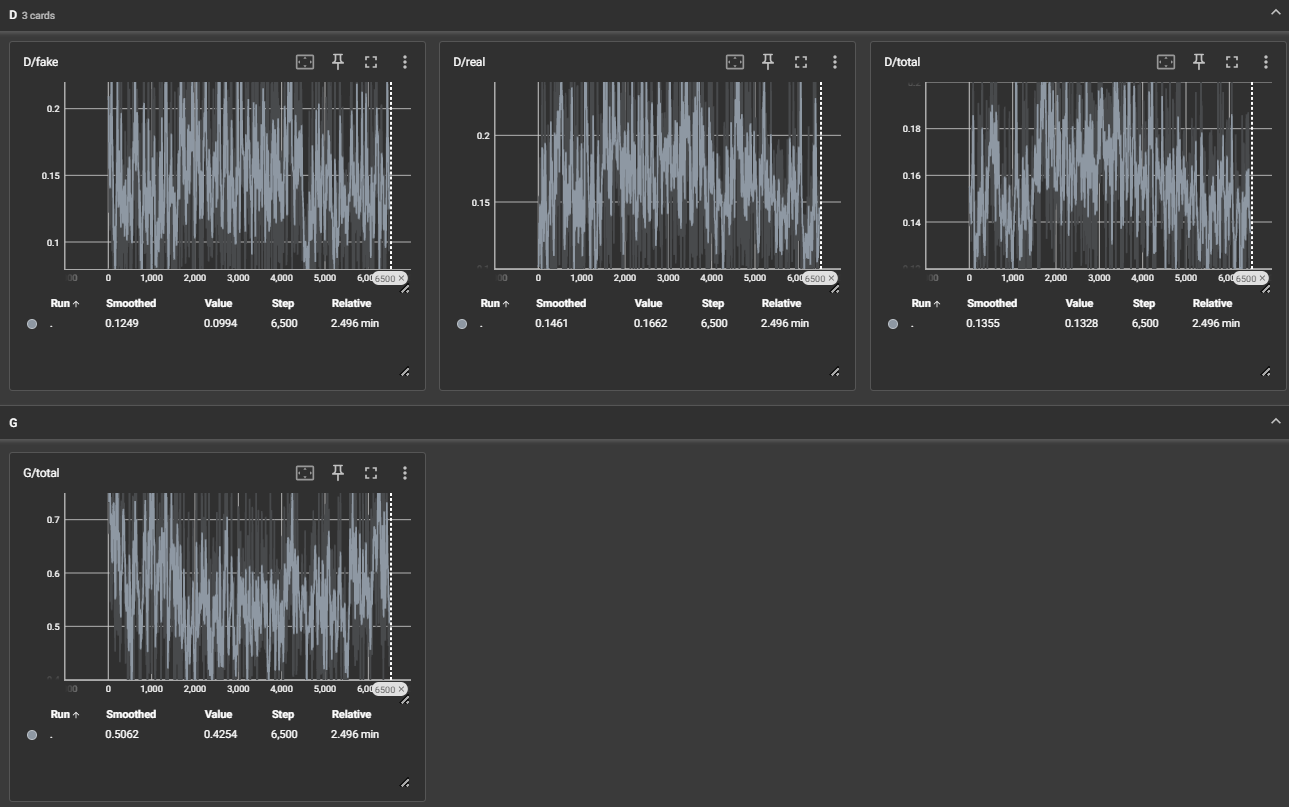
Task: Open D/fake chart in full screen
Action: 371,62
